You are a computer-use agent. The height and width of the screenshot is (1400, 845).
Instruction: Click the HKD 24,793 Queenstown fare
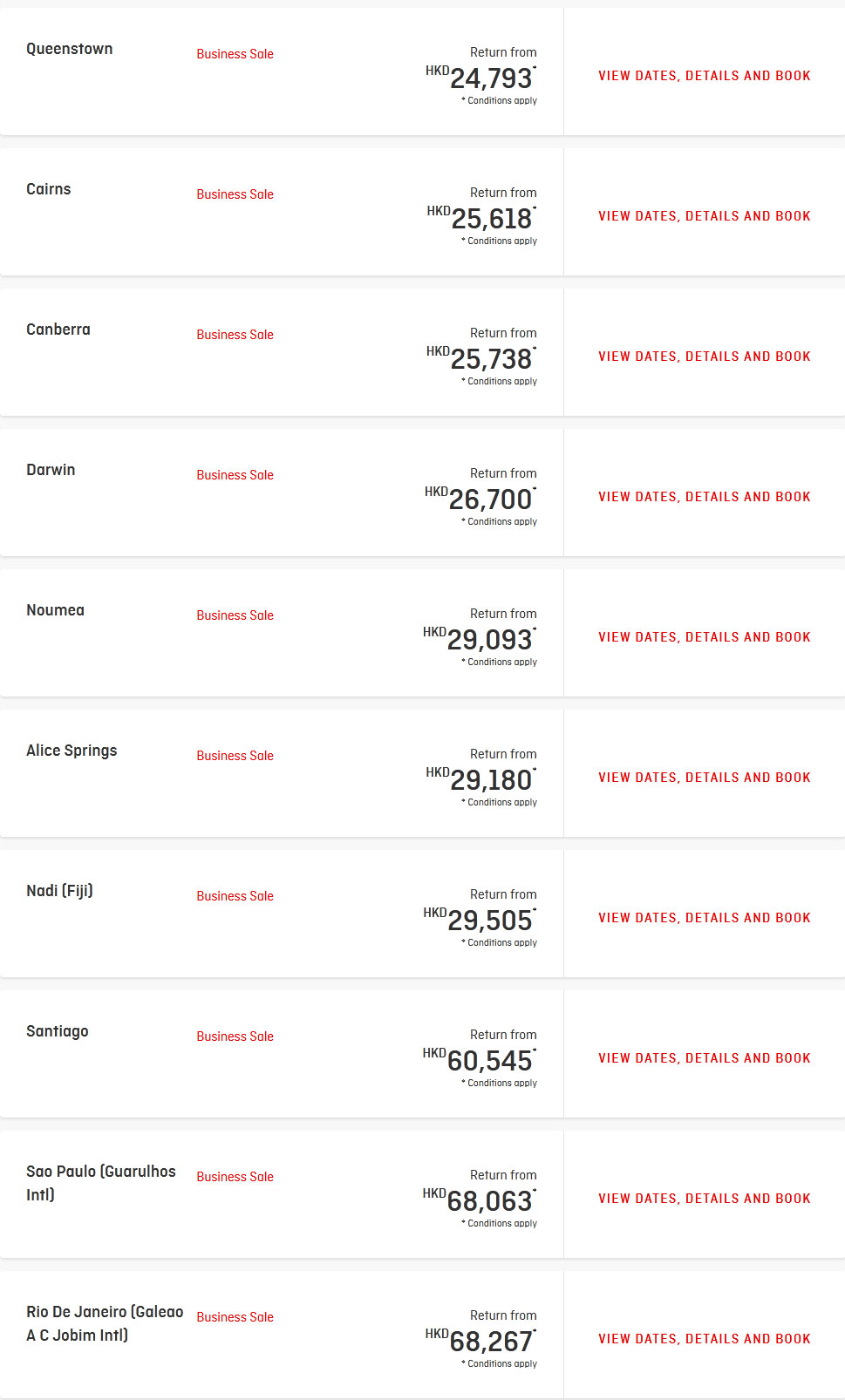tap(481, 78)
